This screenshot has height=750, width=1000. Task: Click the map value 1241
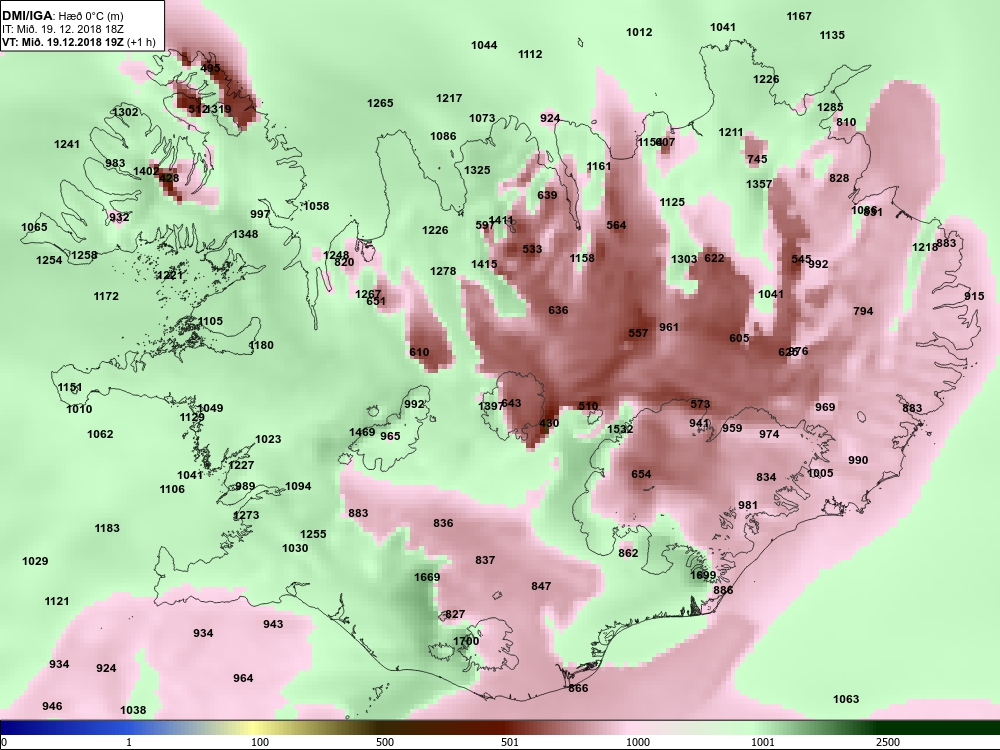(67, 144)
